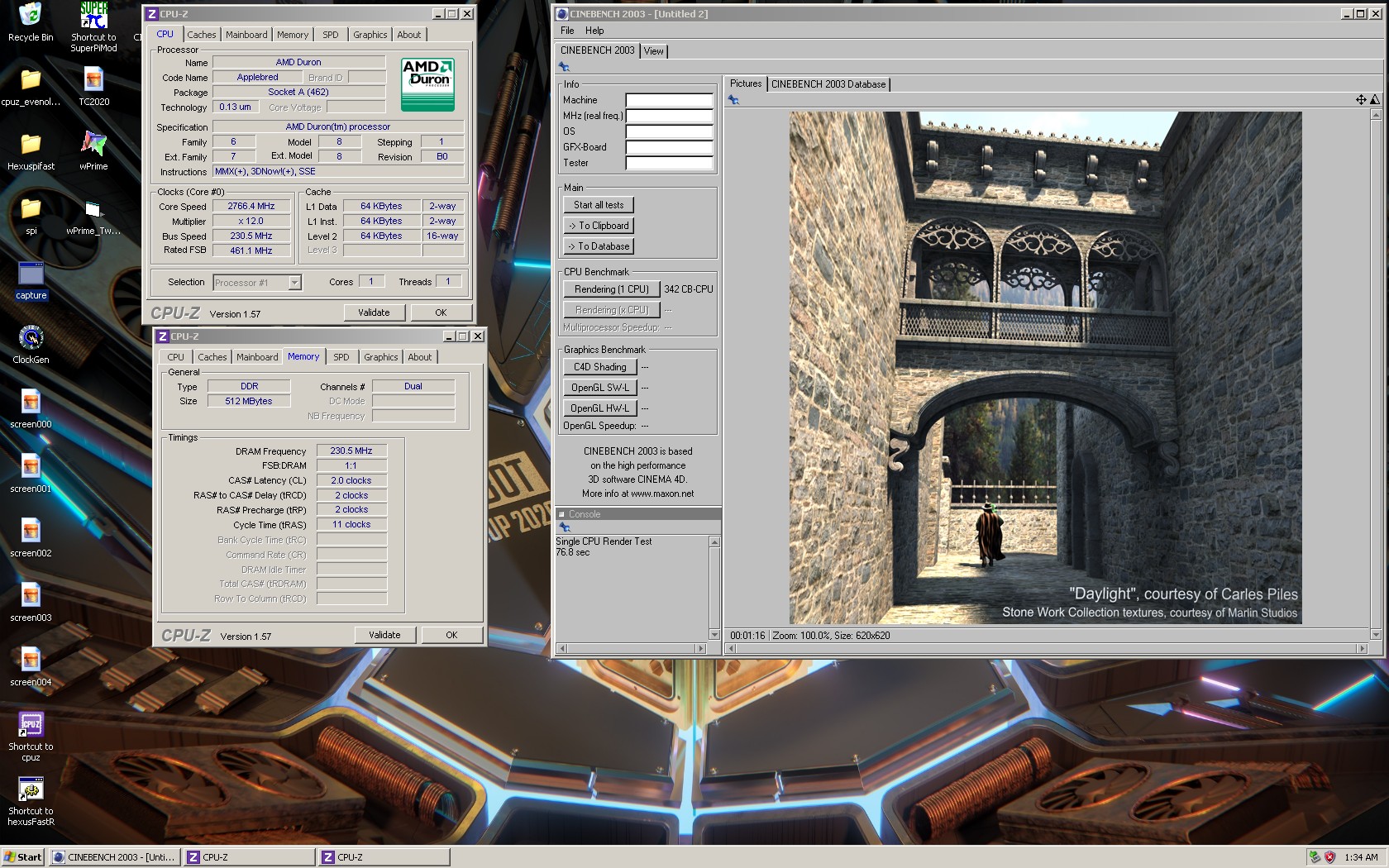The image size is (1389, 868).
Task: Click the Core Speed value 2766.4 MHz
Action: [251, 206]
